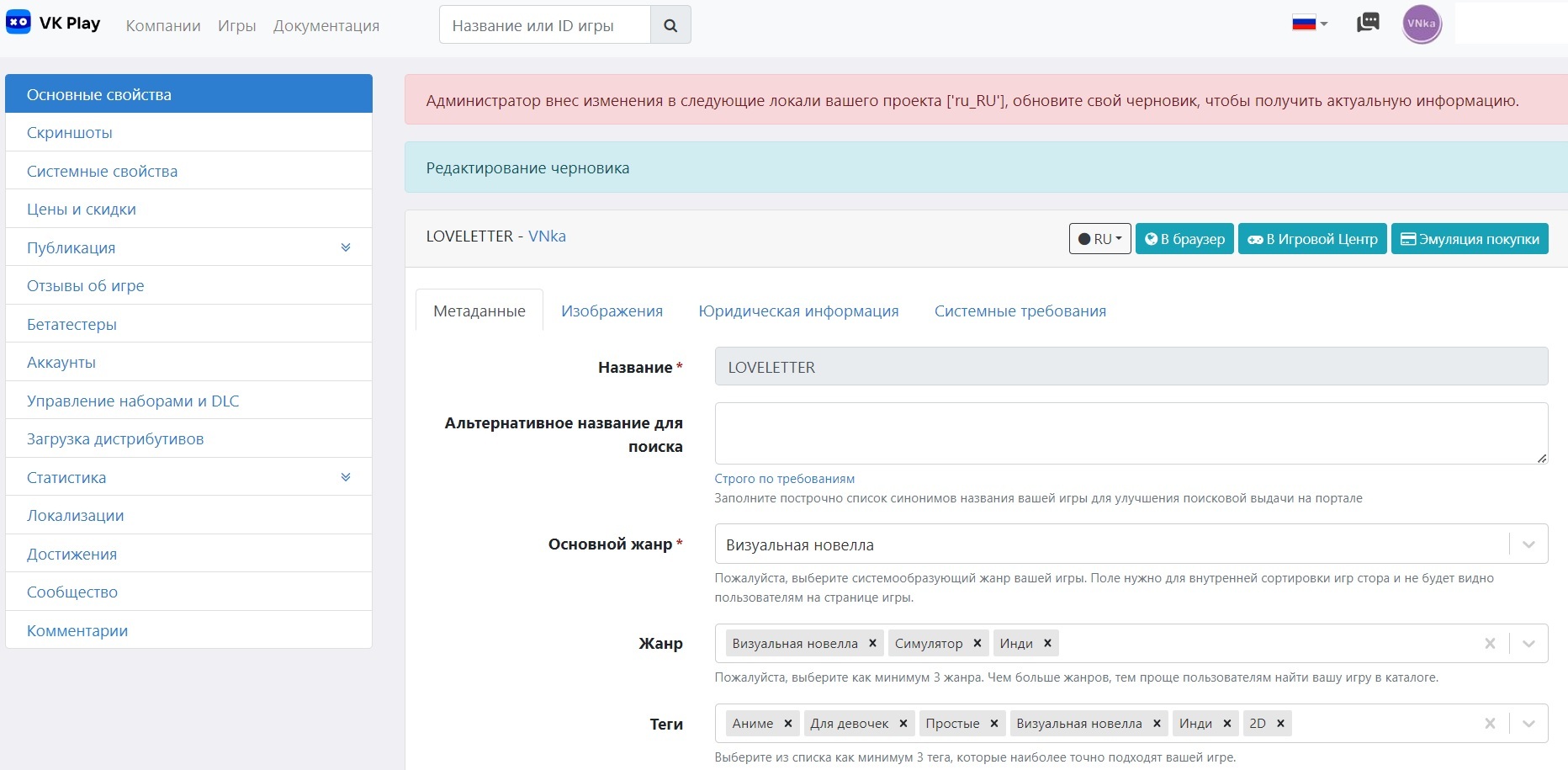Follow the Строго по требованиям link
Viewport: 1568px width, 770px height.
tap(784, 479)
